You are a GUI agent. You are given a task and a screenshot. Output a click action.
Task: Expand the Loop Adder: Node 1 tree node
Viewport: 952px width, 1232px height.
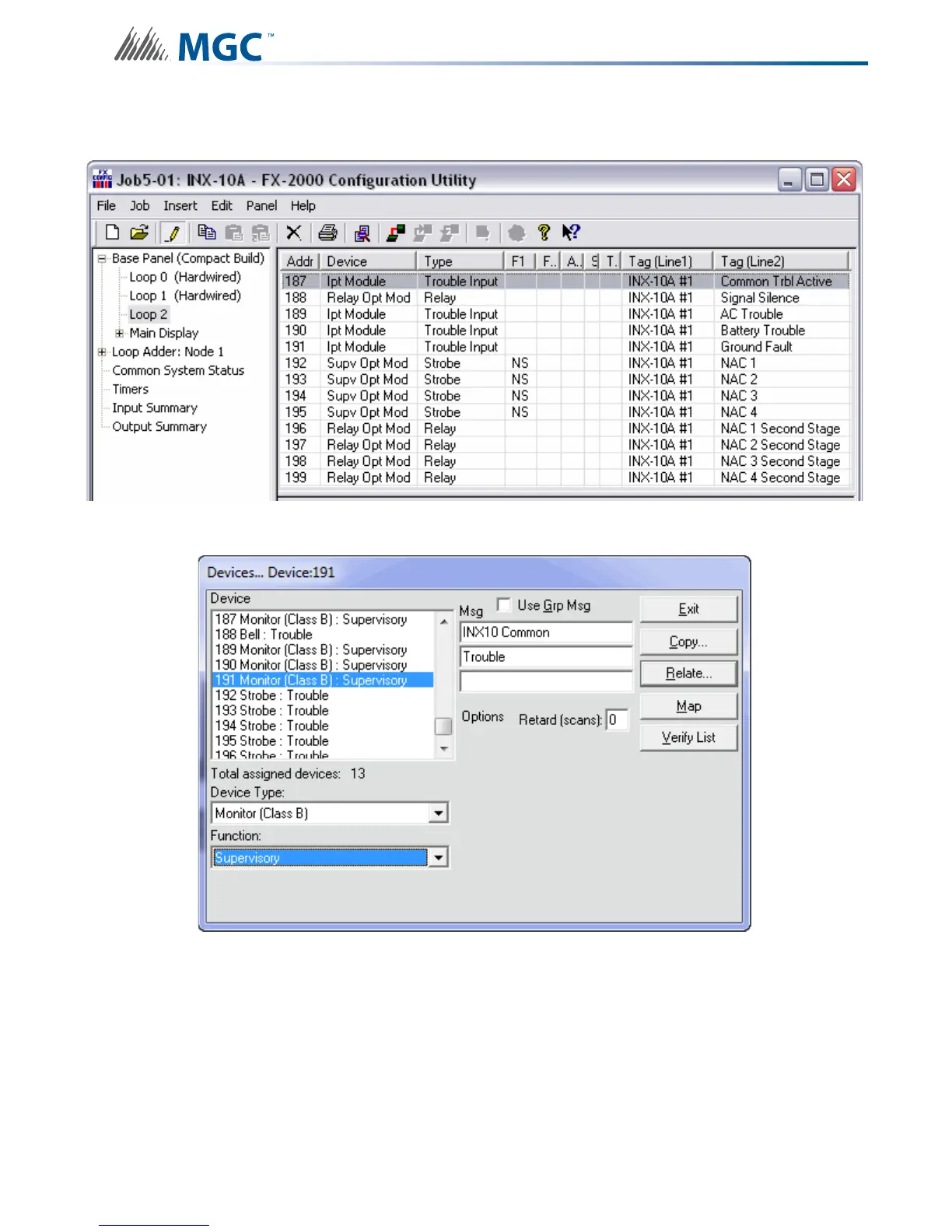point(102,352)
